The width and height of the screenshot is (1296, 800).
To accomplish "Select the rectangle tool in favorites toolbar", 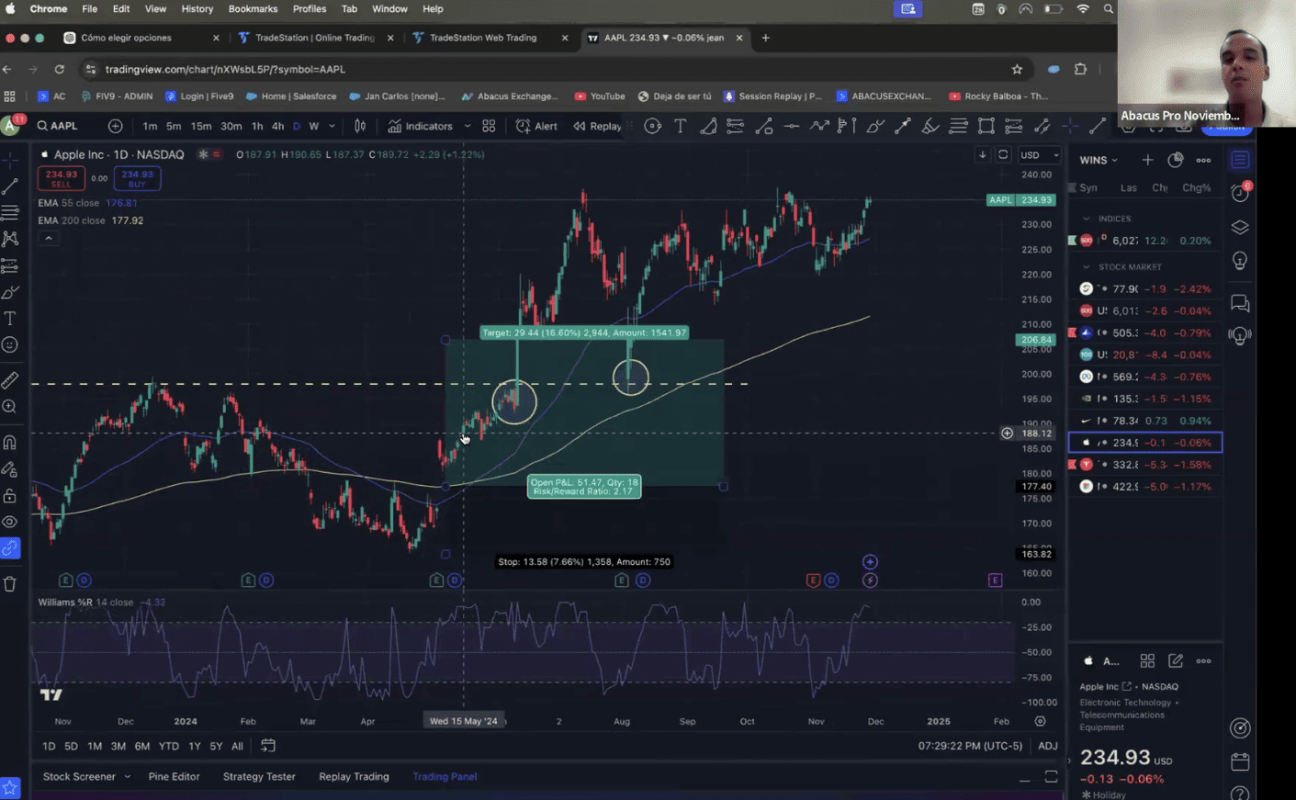I will tap(986, 126).
